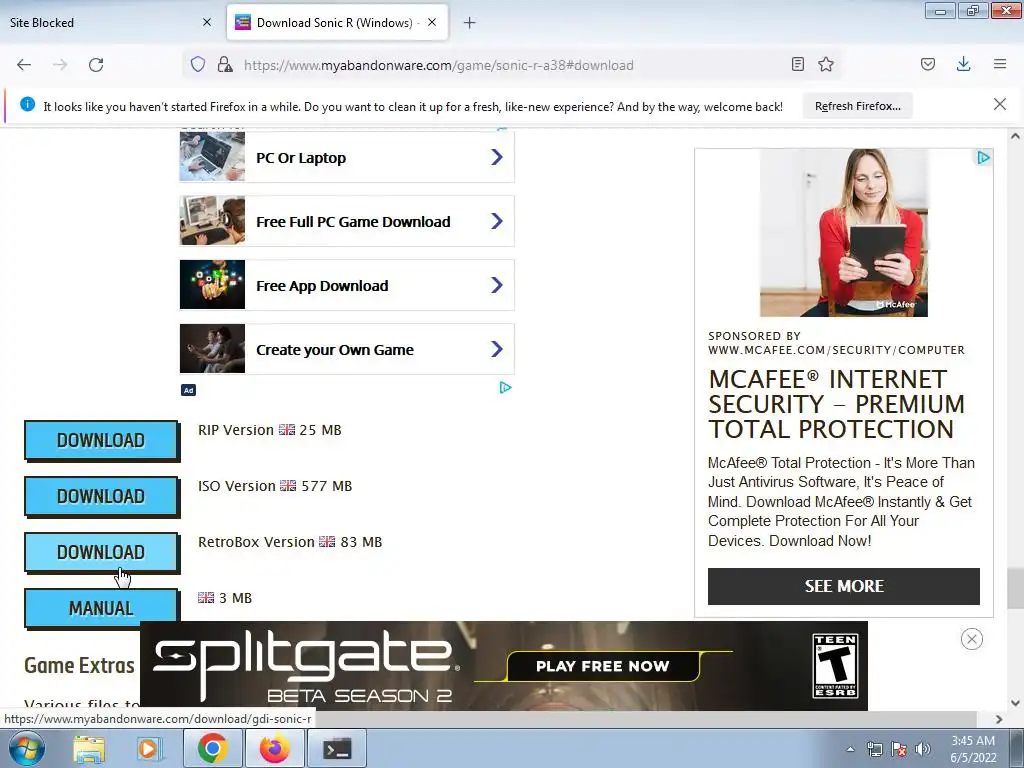Open Windows Explorer from the taskbar
This screenshot has height=768, width=1024.
pyautogui.click(x=89, y=748)
